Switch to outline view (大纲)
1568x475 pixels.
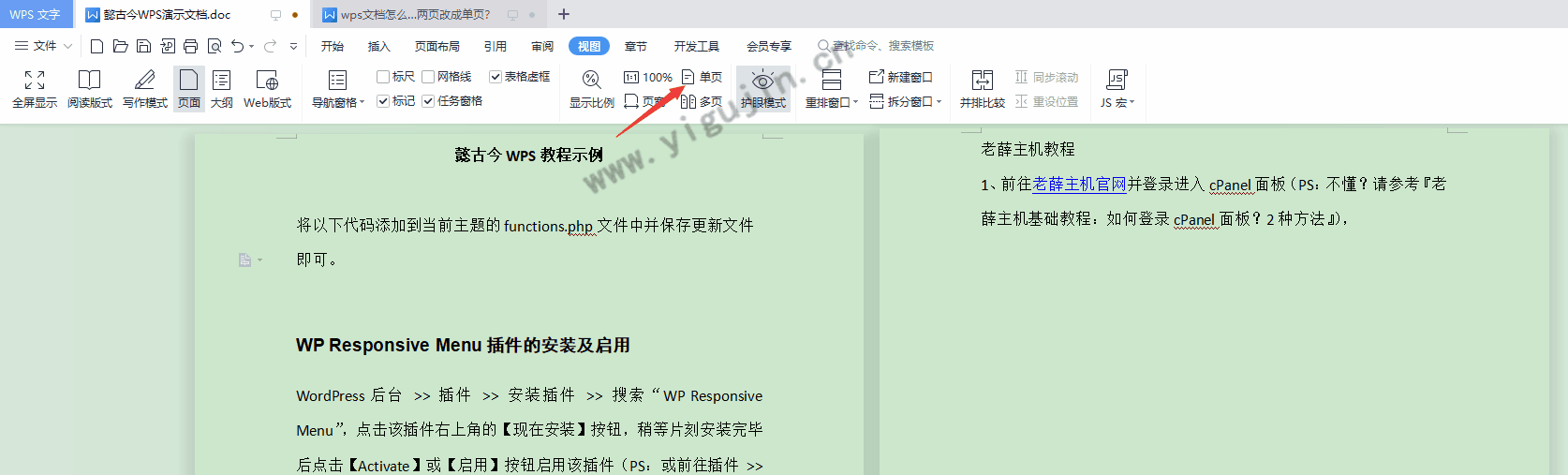coord(222,89)
